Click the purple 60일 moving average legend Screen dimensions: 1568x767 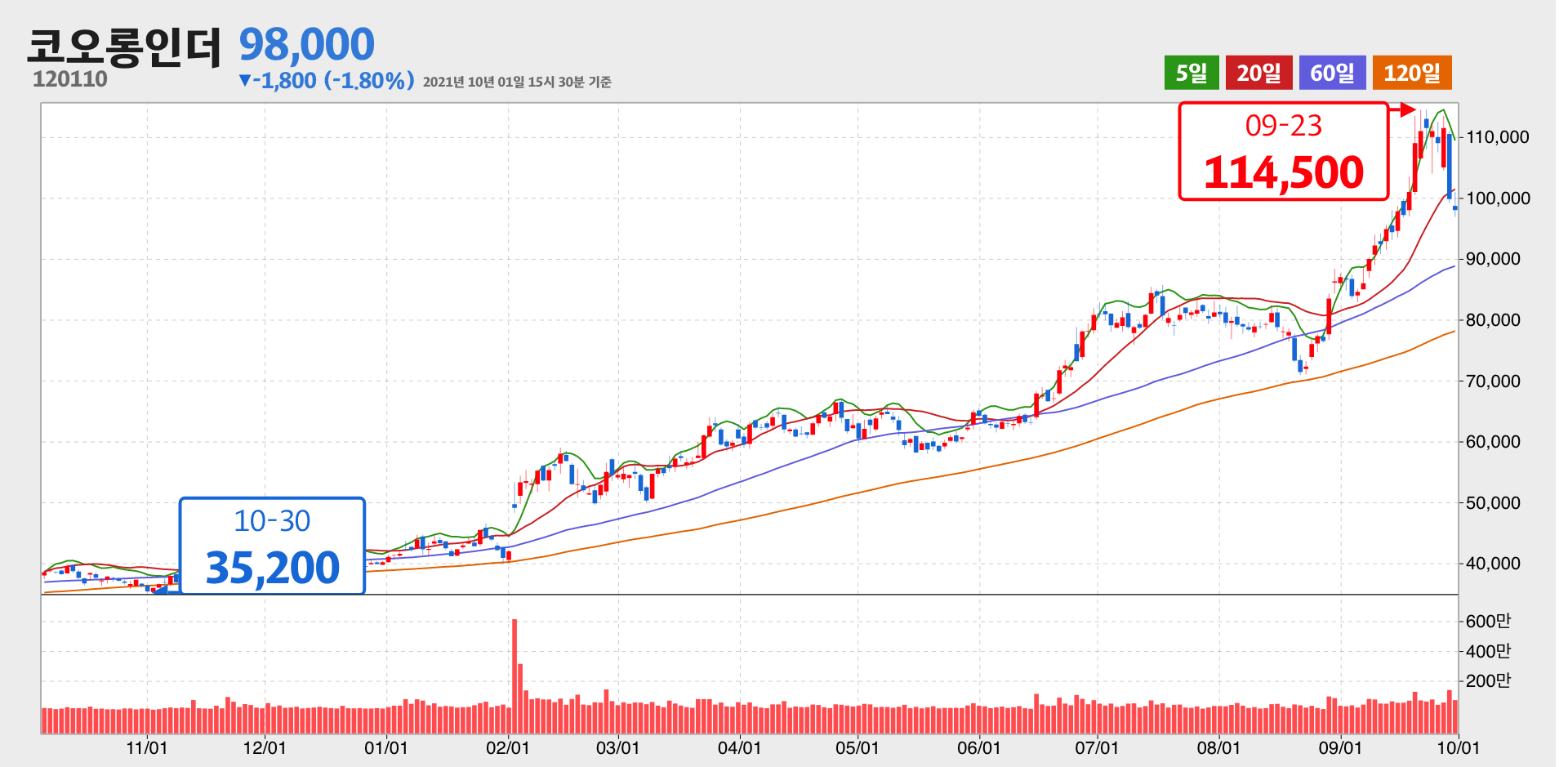1332,73
